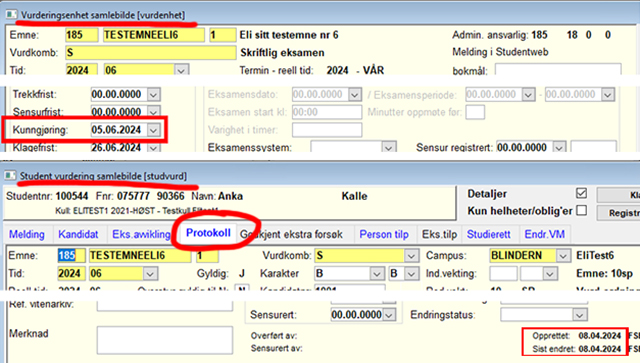Click the Opprettet date 08.04.2024
Screen dimensions: 640x363
(600, 336)
